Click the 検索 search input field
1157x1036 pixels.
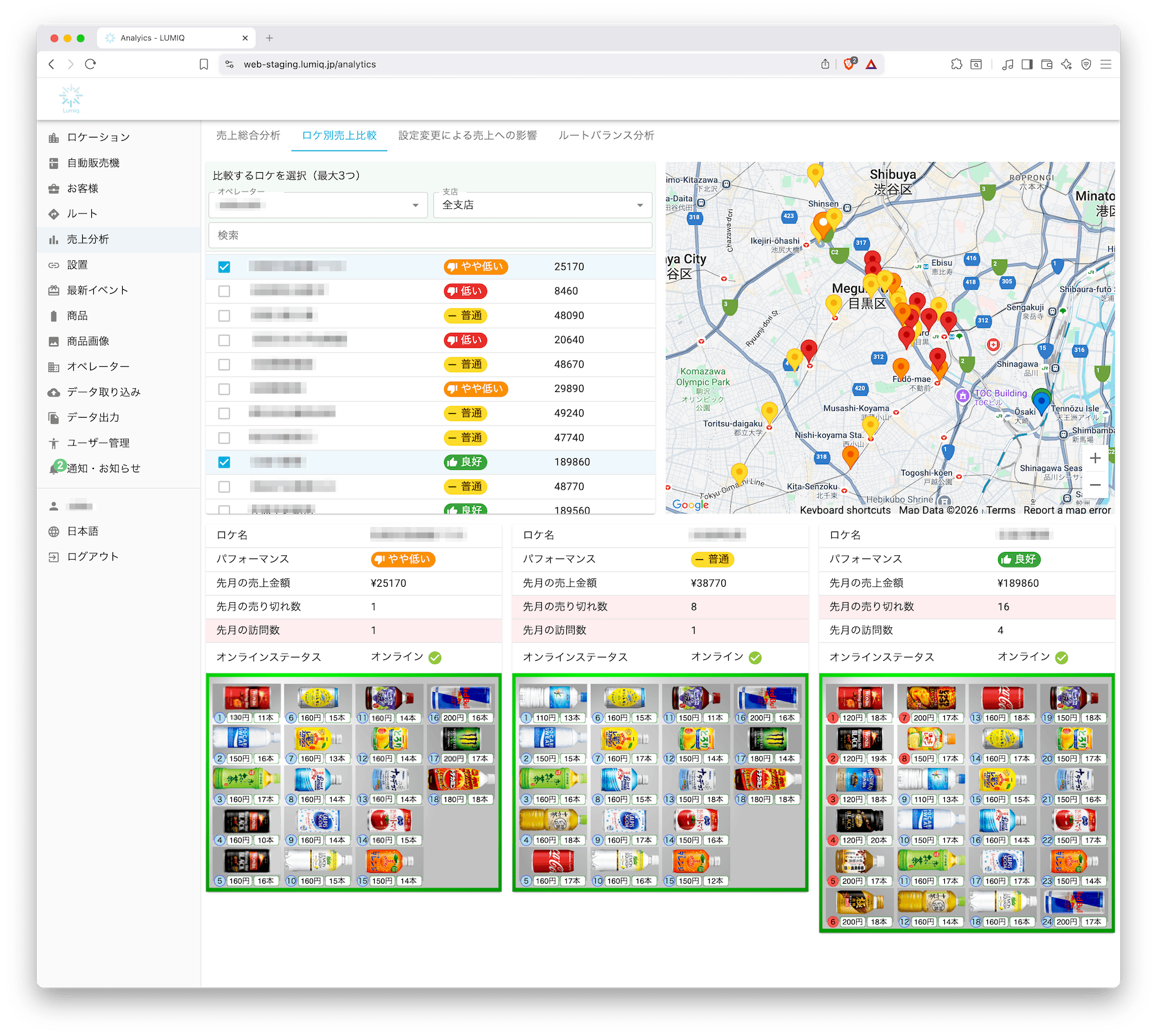click(430, 236)
